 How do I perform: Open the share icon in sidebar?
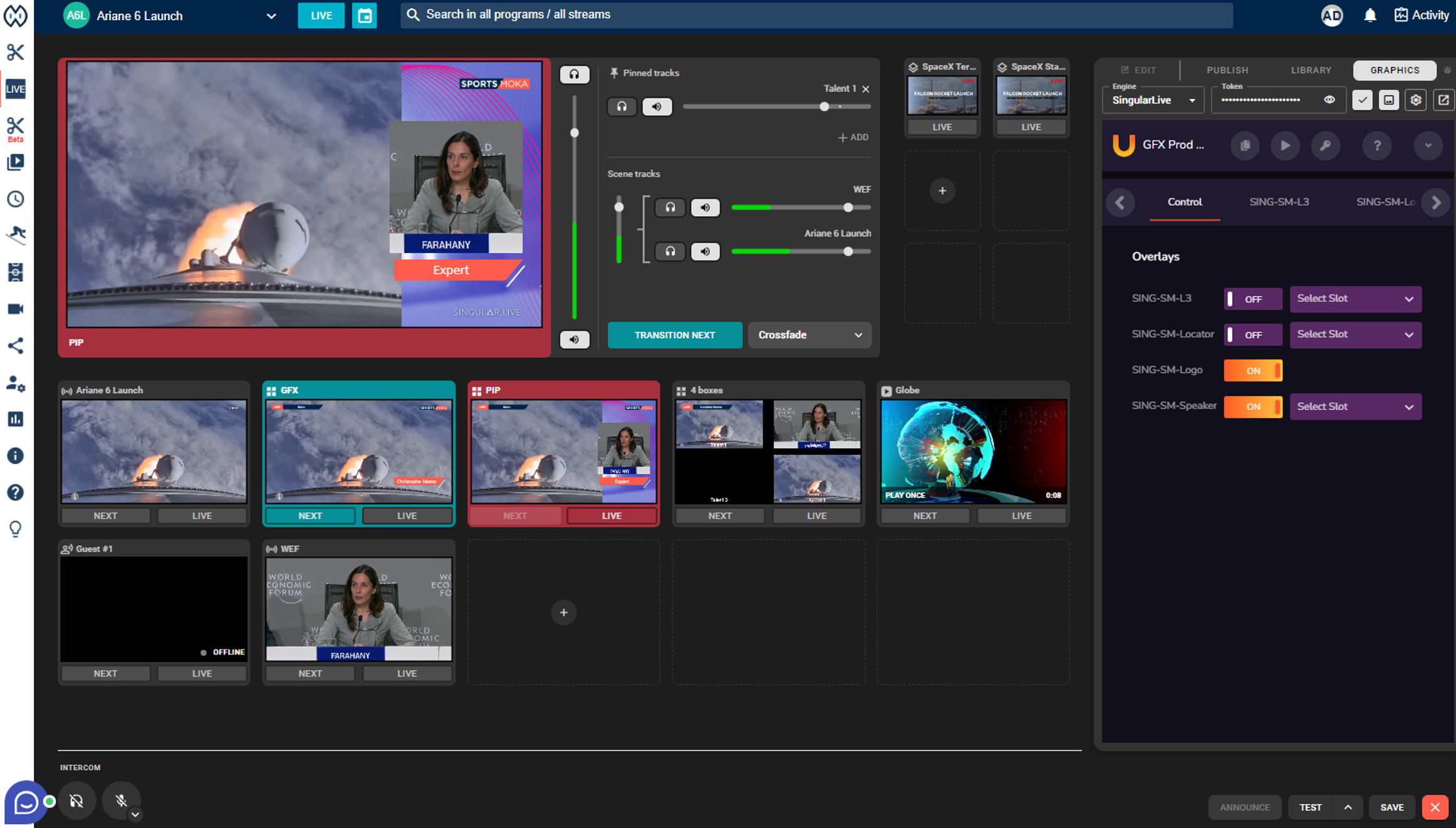tap(16, 346)
